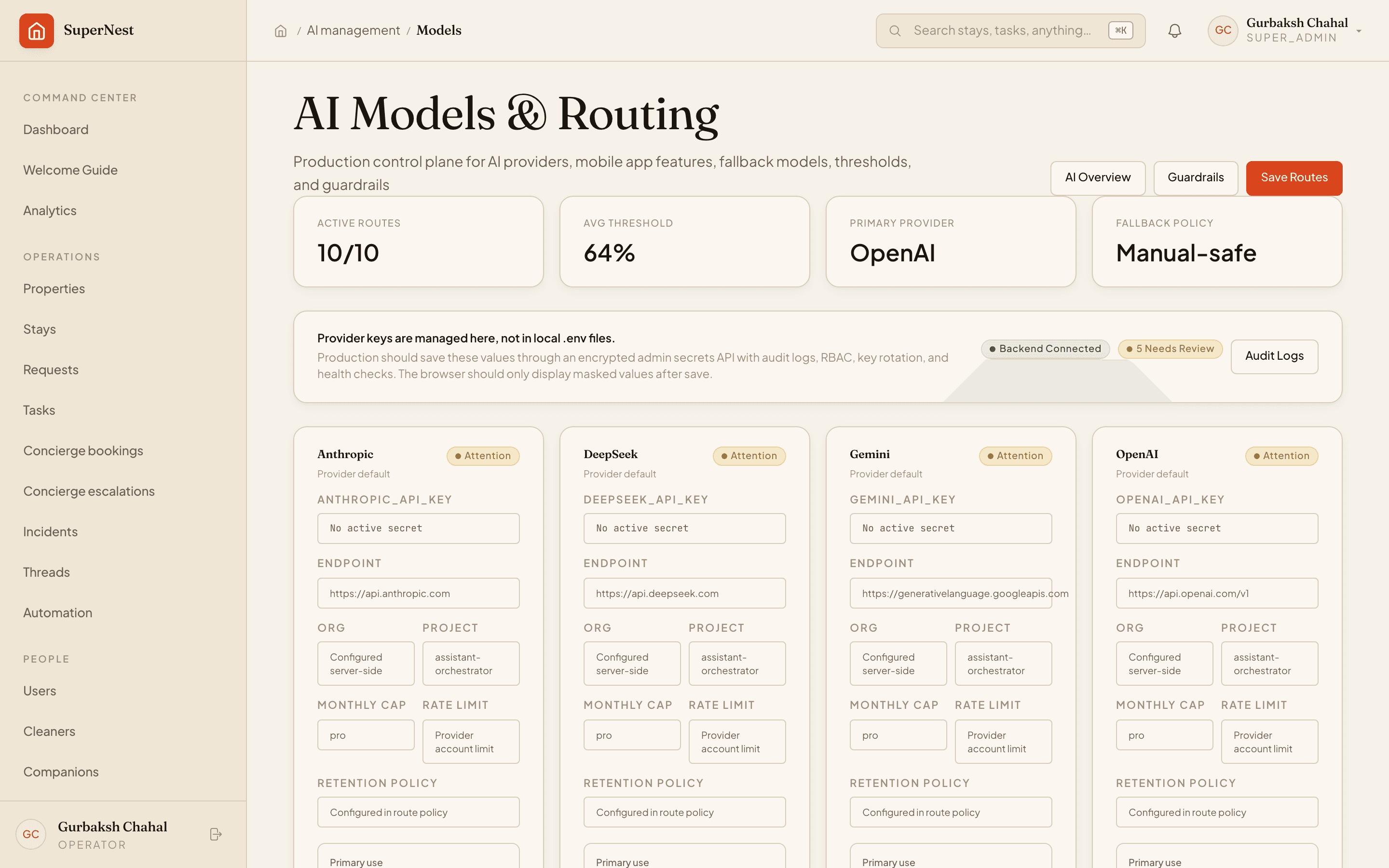Focus DEEPSEEK_API_KEY secret field
The width and height of the screenshot is (1389, 868).
(685, 528)
